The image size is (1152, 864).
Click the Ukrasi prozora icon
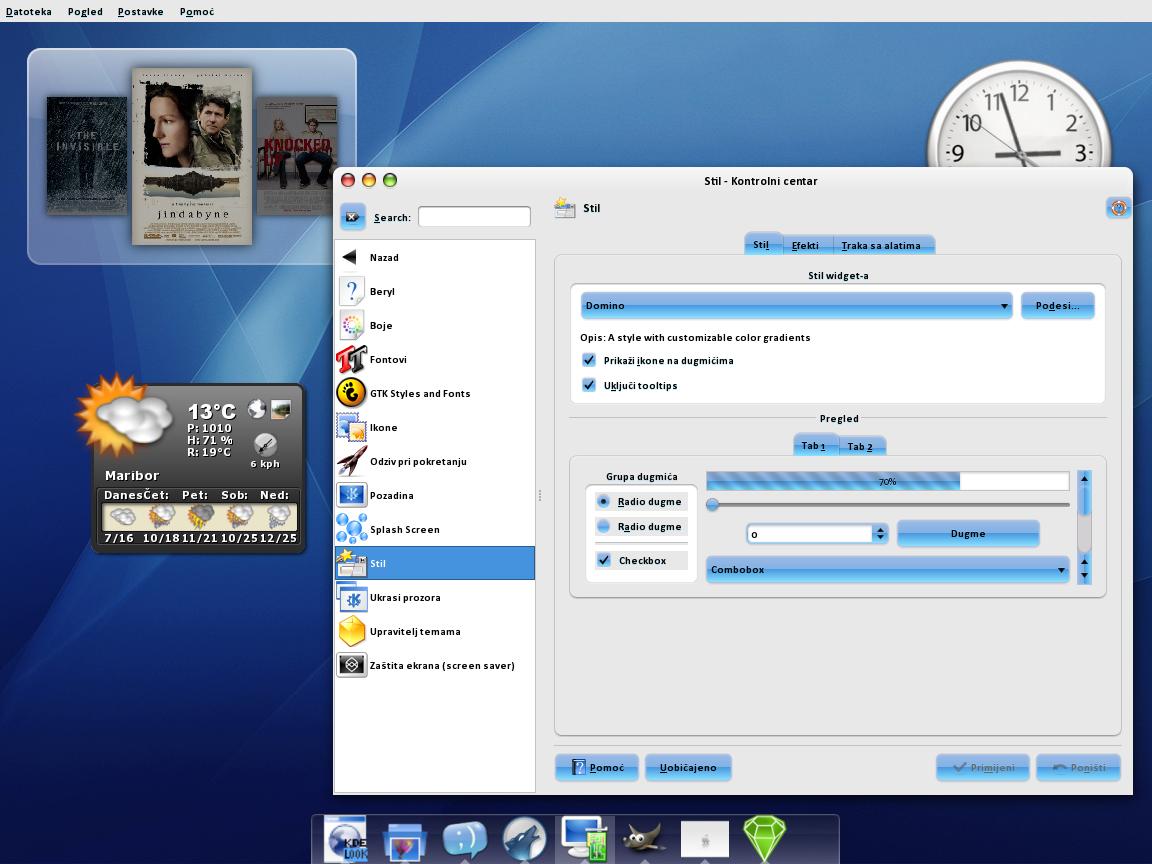click(351, 597)
